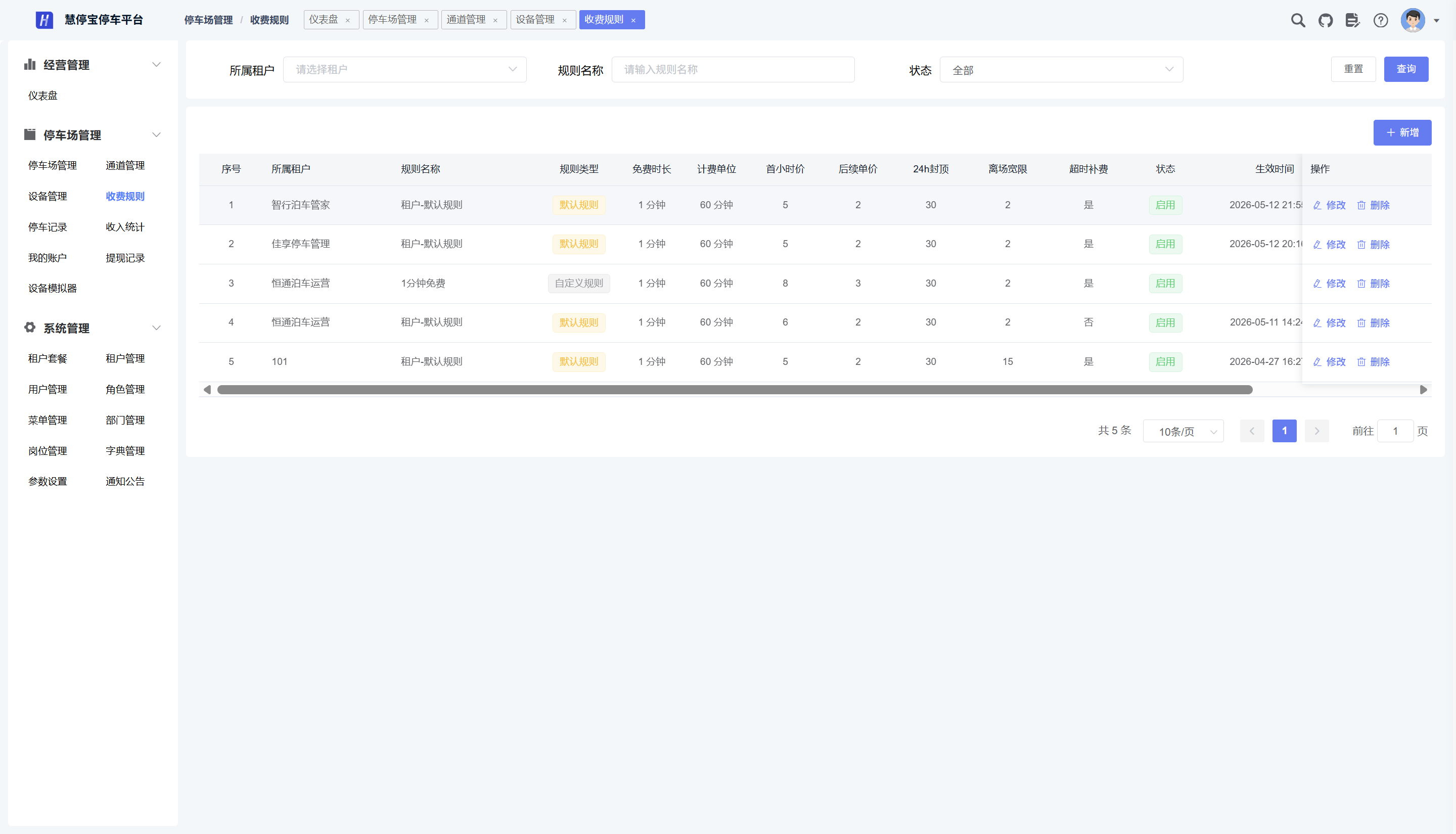Delete tenant 101 rule via 删除

pyautogui.click(x=1374, y=362)
